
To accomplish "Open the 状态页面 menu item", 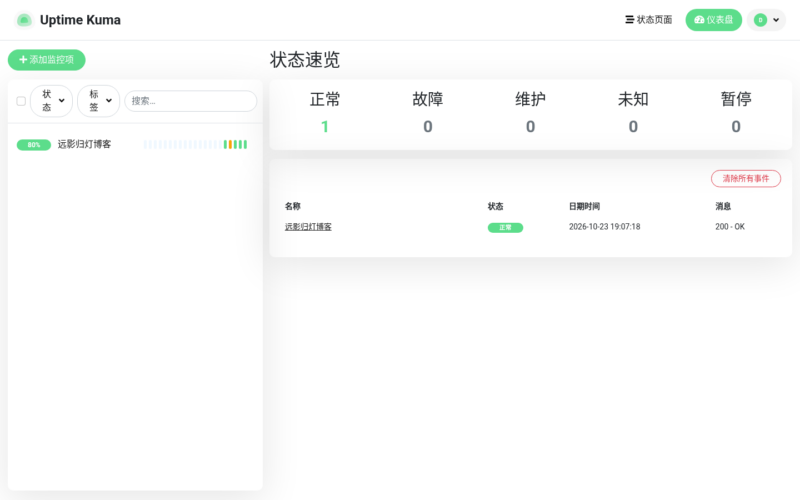I will pyautogui.click(x=648, y=20).
